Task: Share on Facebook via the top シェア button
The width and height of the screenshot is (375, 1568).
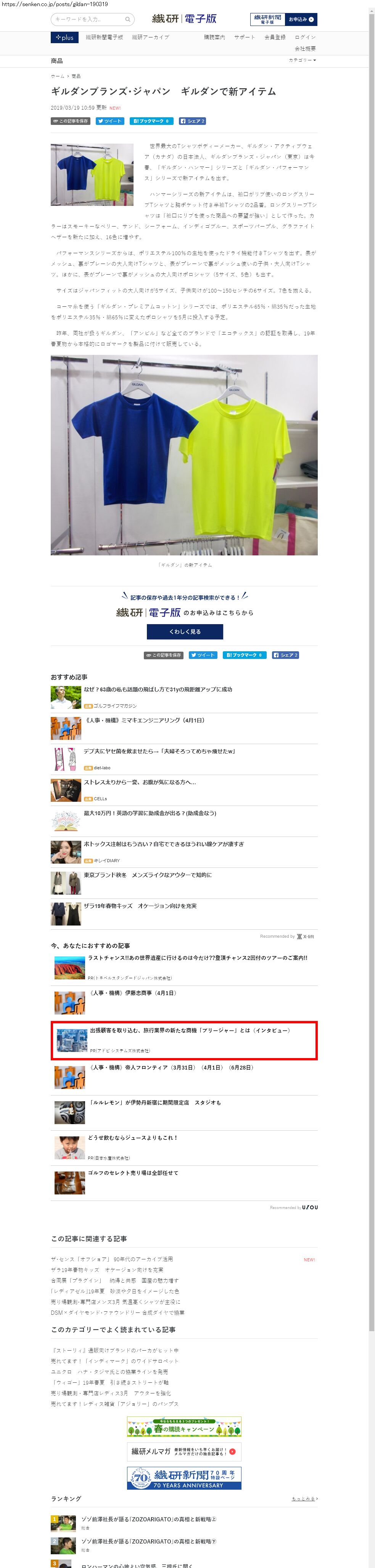Action: 192,121
